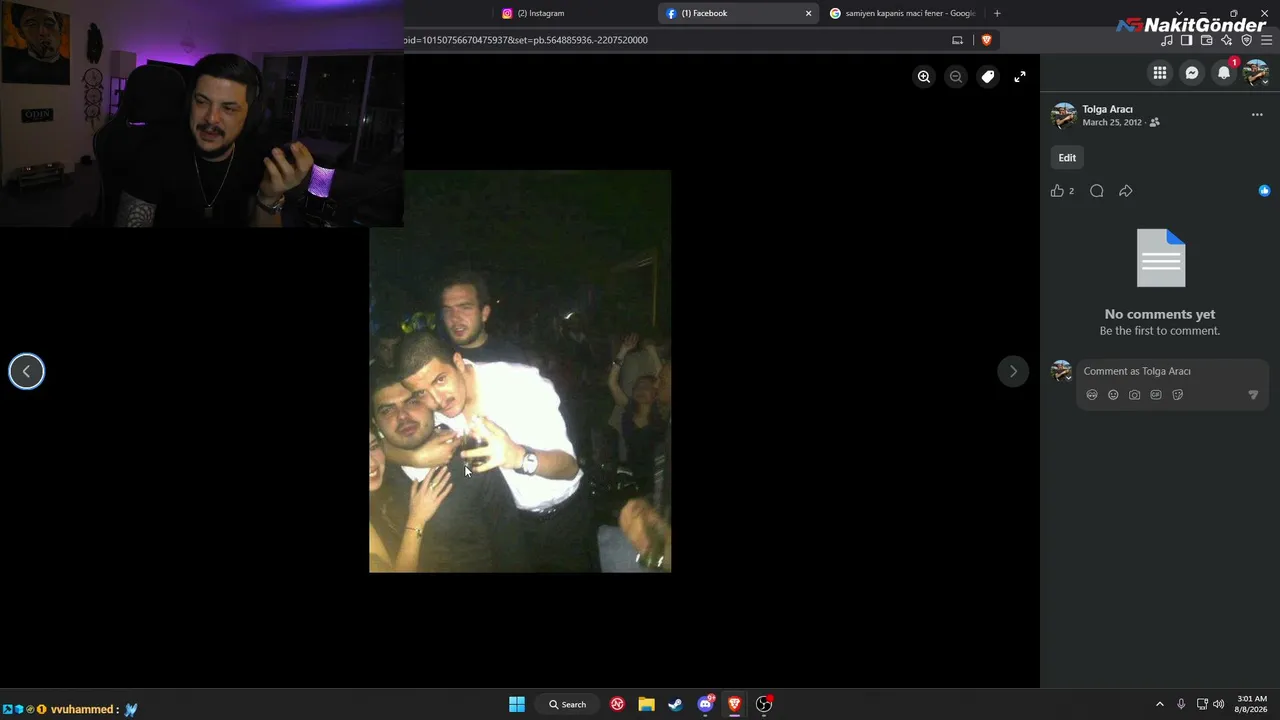Switch commenting identity via avatar dropdown
1280x720 pixels.
click(x=1062, y=371)
